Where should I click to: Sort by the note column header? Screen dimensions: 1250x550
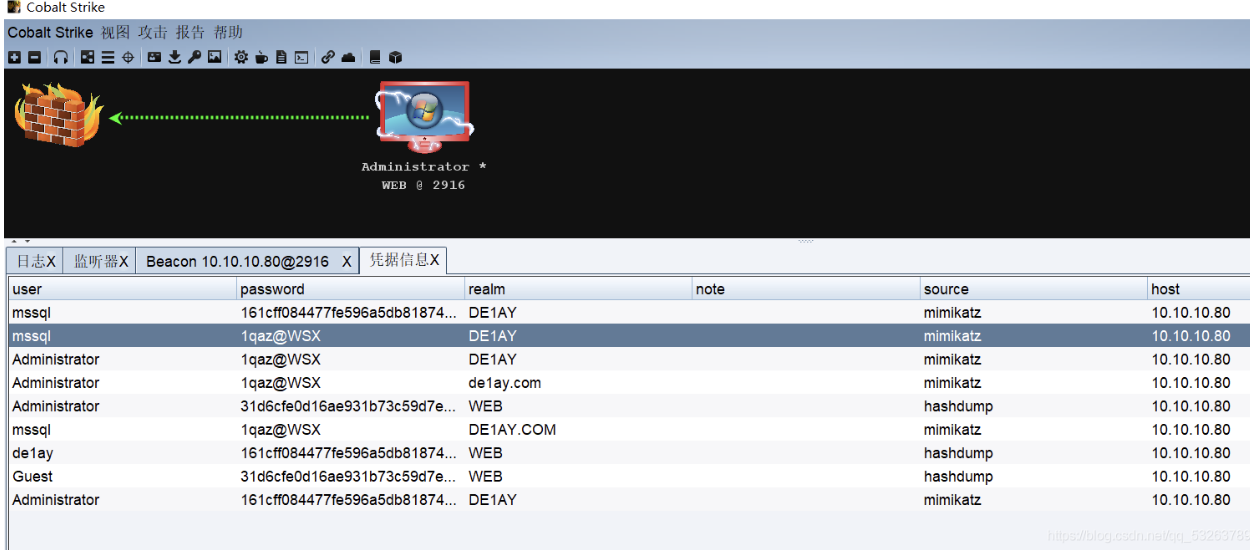(806, 289)
